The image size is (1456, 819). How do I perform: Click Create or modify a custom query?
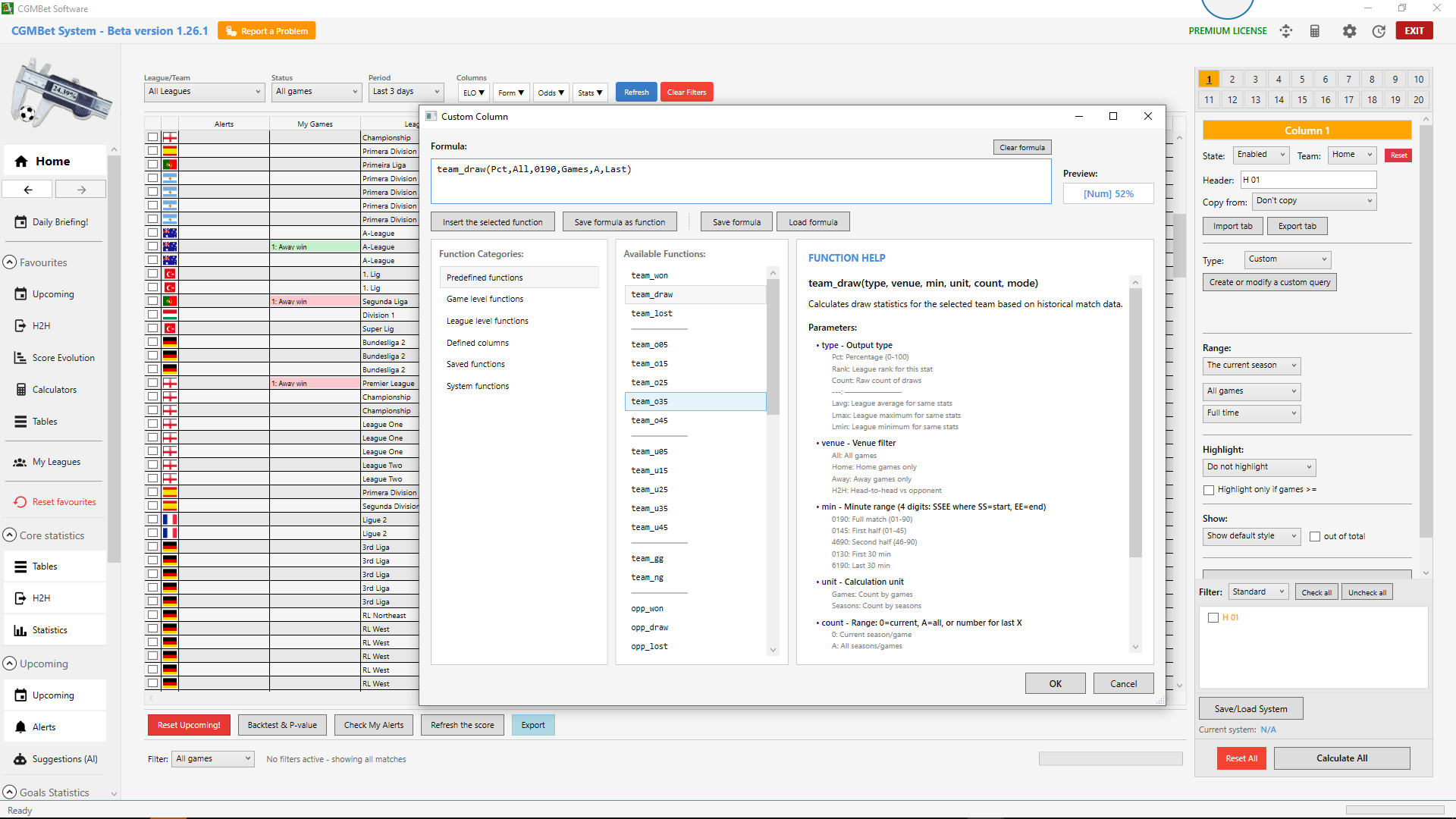(1269, 281)
